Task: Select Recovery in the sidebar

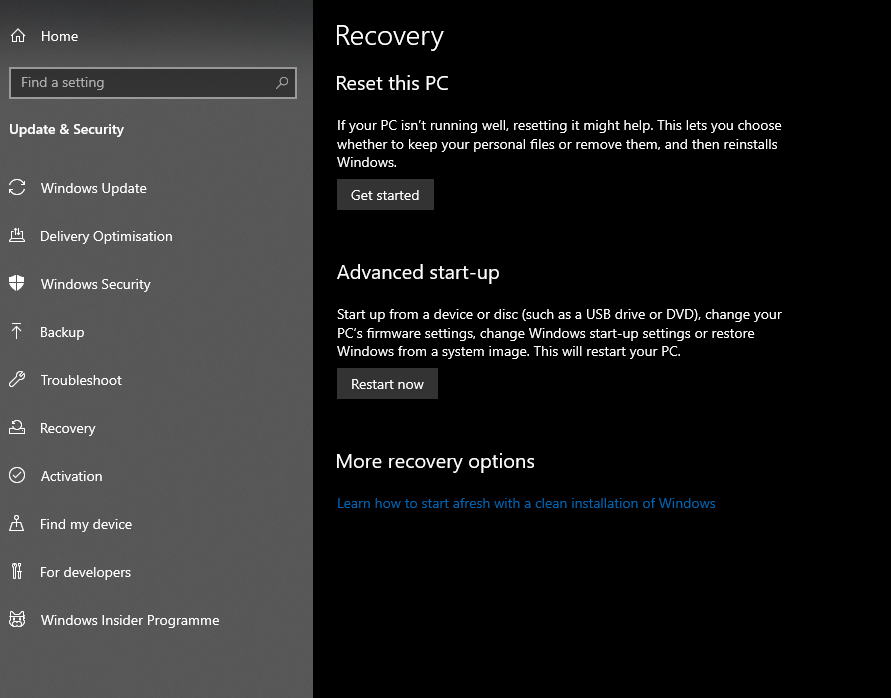Action: [x=68, y=428]
